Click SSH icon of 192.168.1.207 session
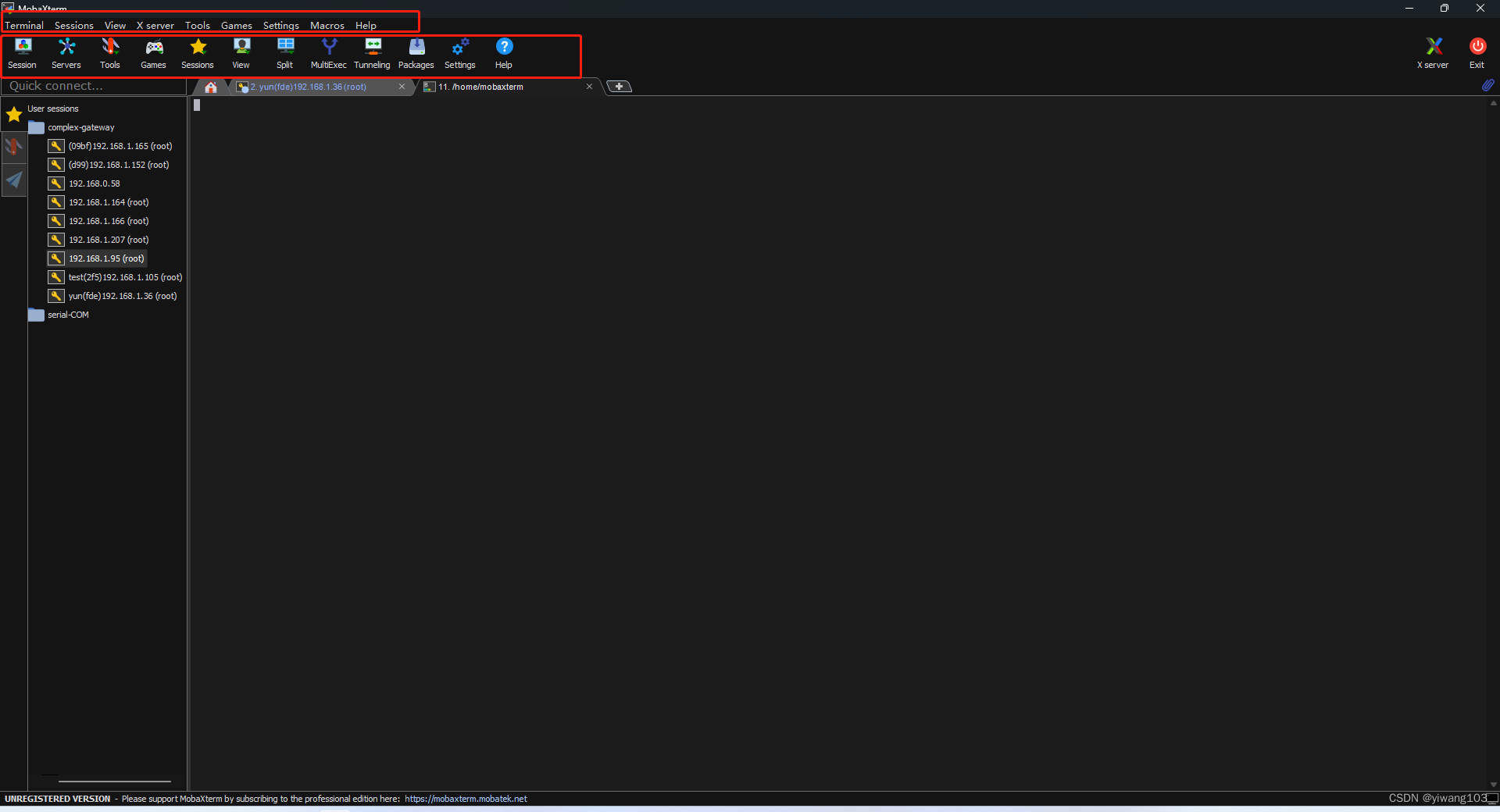Viewport: 1500px width, 812px height. [56, 240]
